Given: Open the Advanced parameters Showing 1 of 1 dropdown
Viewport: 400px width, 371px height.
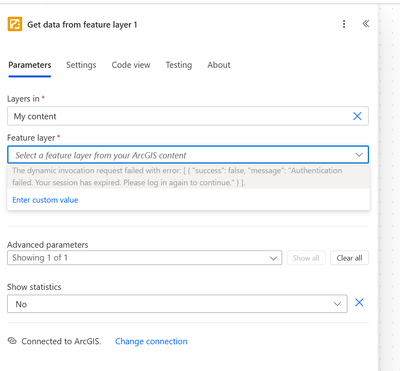Looking at the screenshot, I should pyautogui.click(x=144, y=258).
